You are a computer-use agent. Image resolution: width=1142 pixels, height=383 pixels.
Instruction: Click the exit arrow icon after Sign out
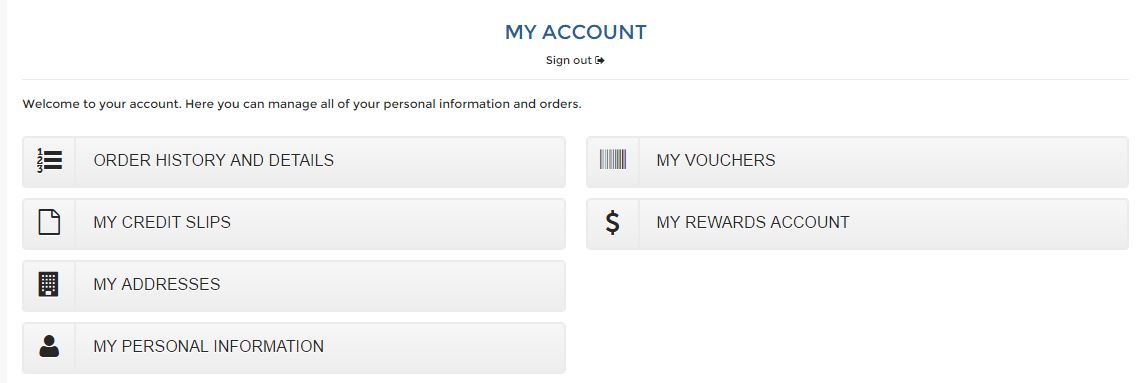(599, 60)
